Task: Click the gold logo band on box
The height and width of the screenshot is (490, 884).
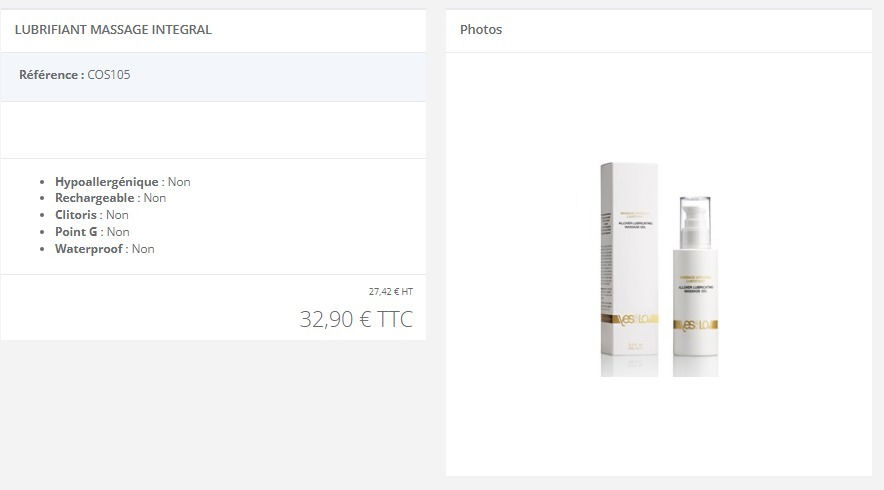Action: (630, 319)
